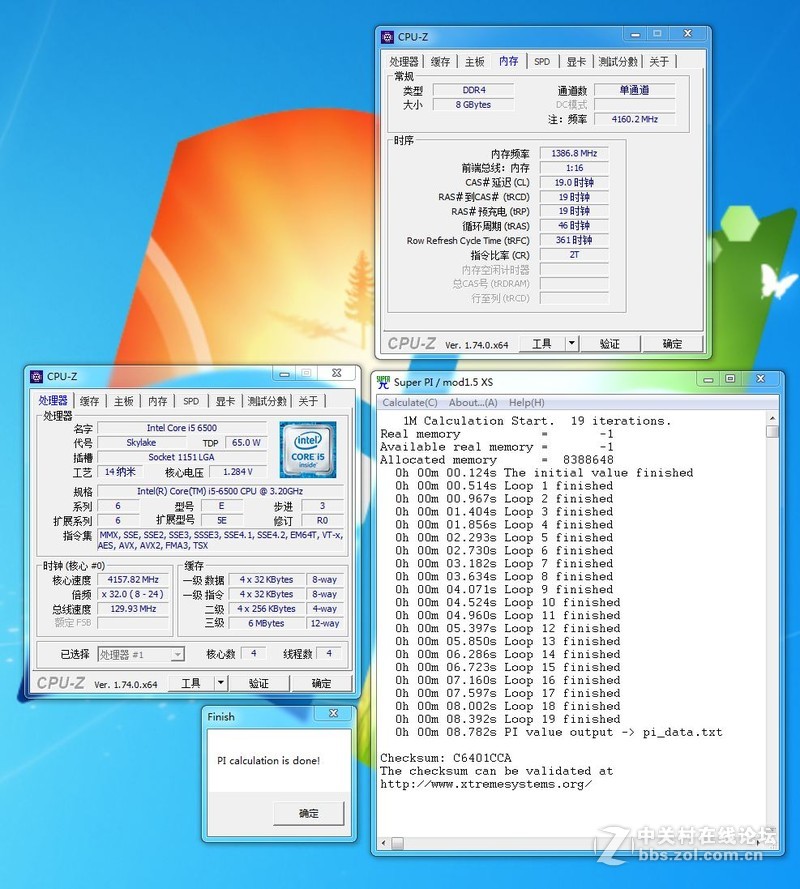The width and height of the screenshot is (800, 889).
Task: Click CPU-Z icon in memory window title
Action: [387, 37]
